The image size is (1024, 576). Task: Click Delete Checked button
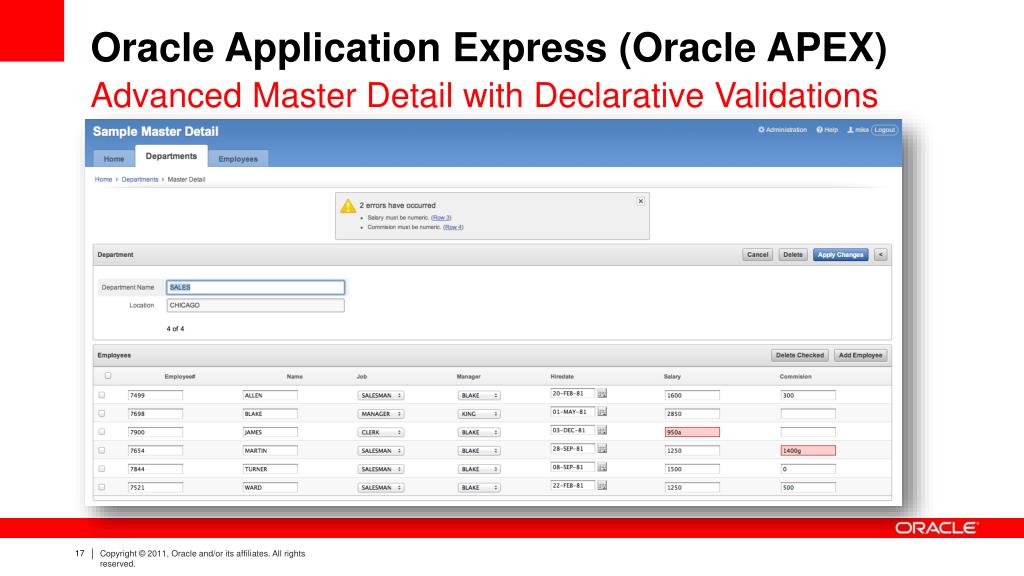click(x=799, y=355)
